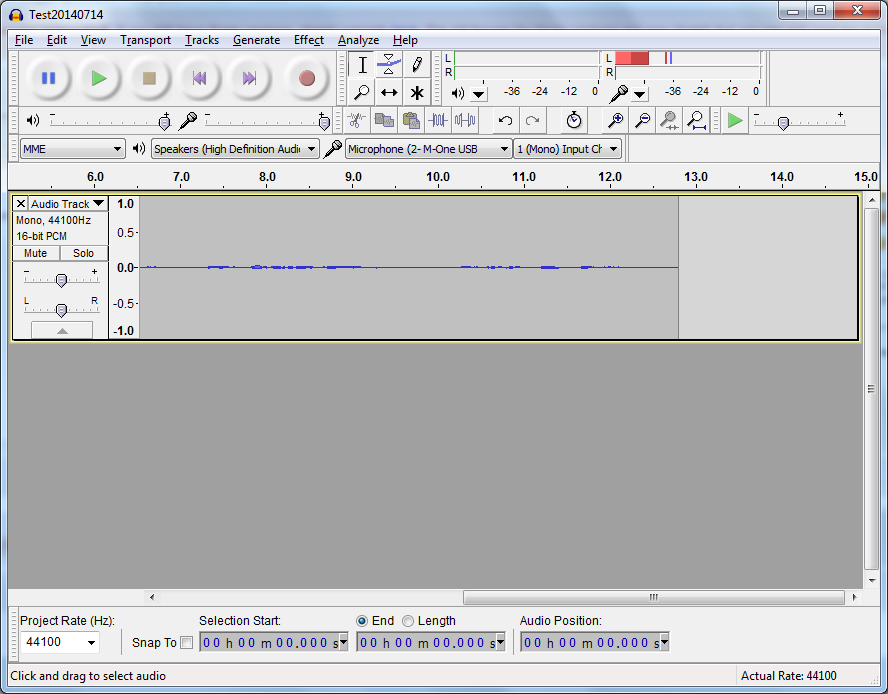
Task: Select the Length radio button
Action: pos(408,621)
